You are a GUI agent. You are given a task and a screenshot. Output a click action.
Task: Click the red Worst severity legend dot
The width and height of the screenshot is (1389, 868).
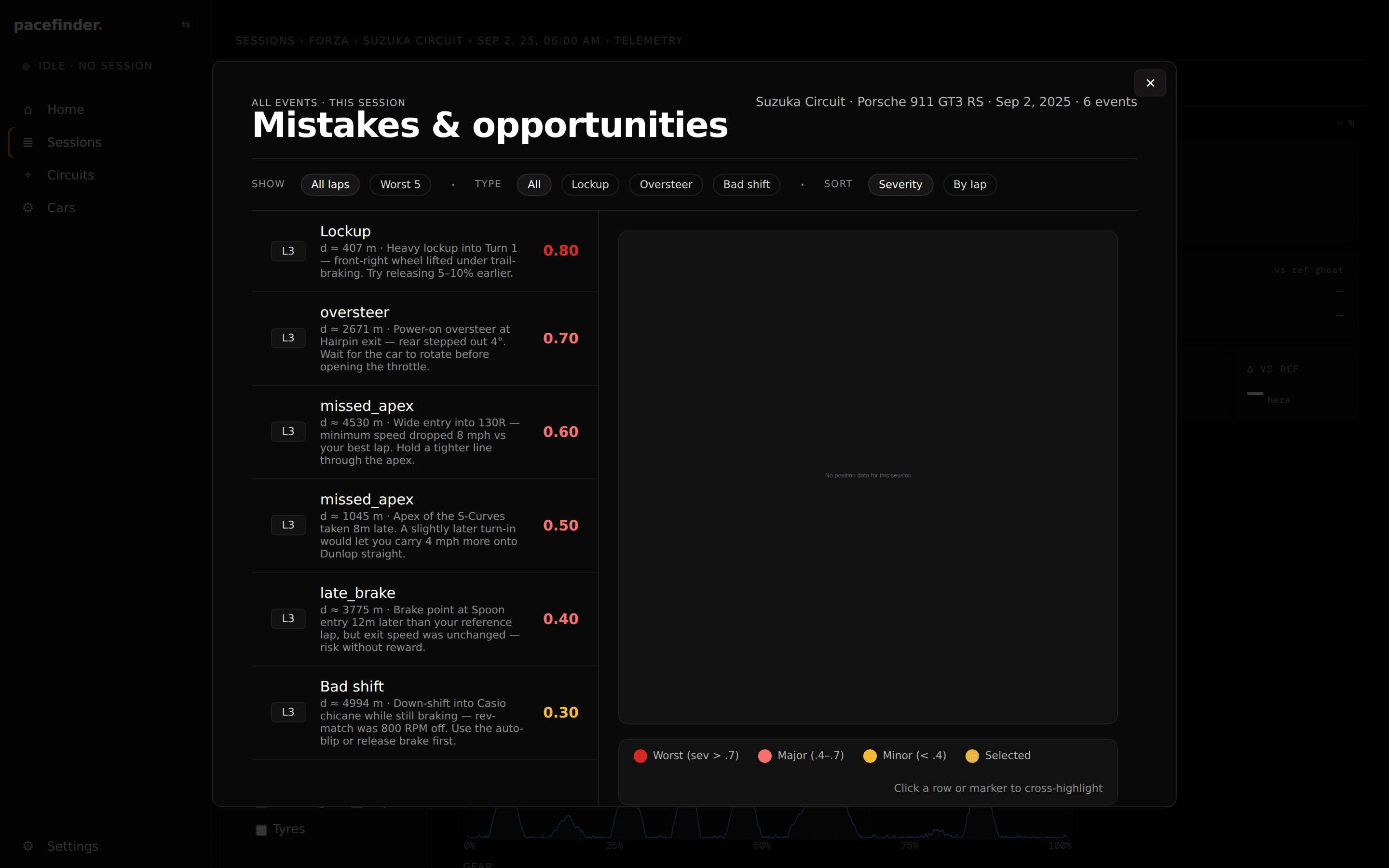640,756
